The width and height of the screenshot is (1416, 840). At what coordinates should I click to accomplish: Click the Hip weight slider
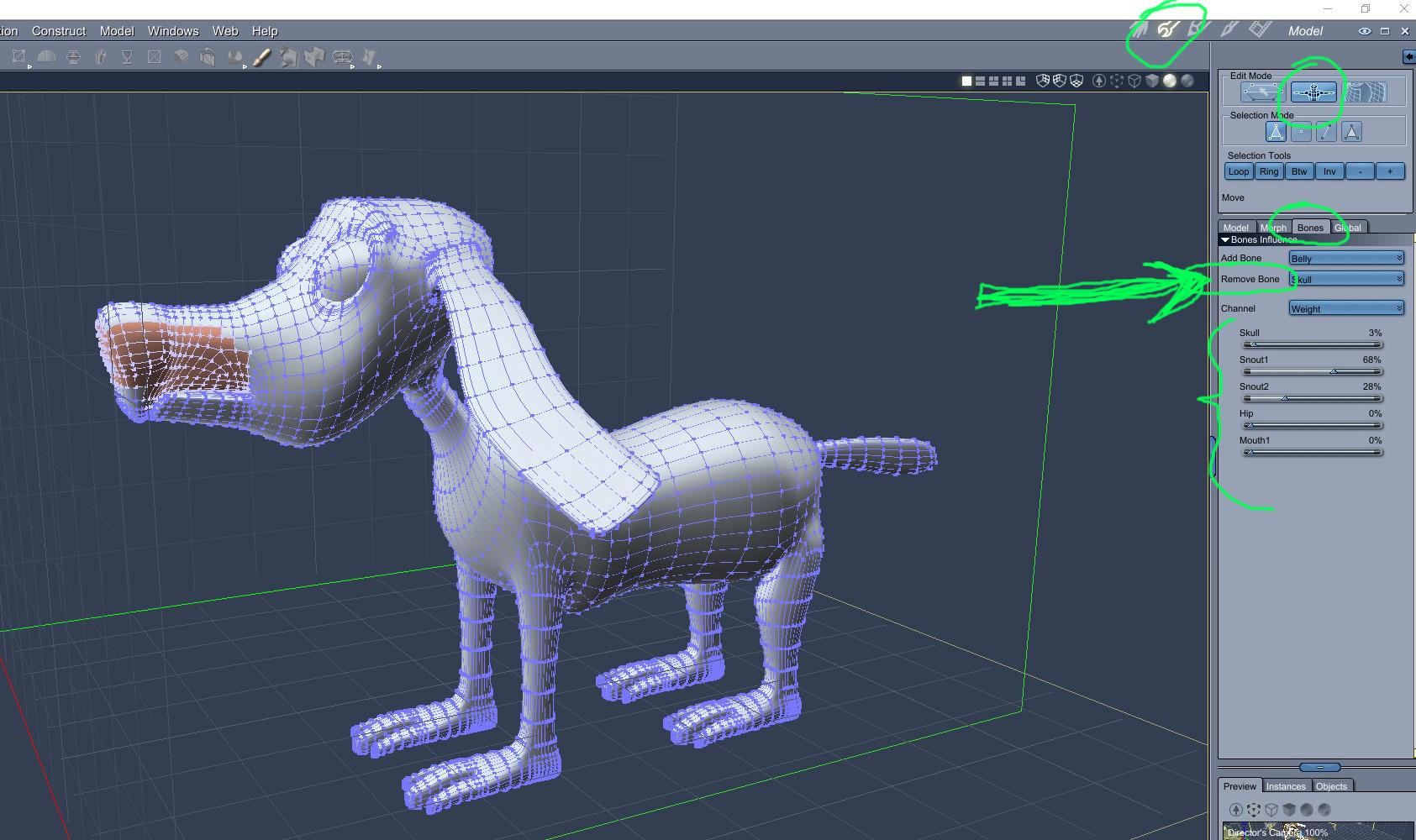(1313, 425)
